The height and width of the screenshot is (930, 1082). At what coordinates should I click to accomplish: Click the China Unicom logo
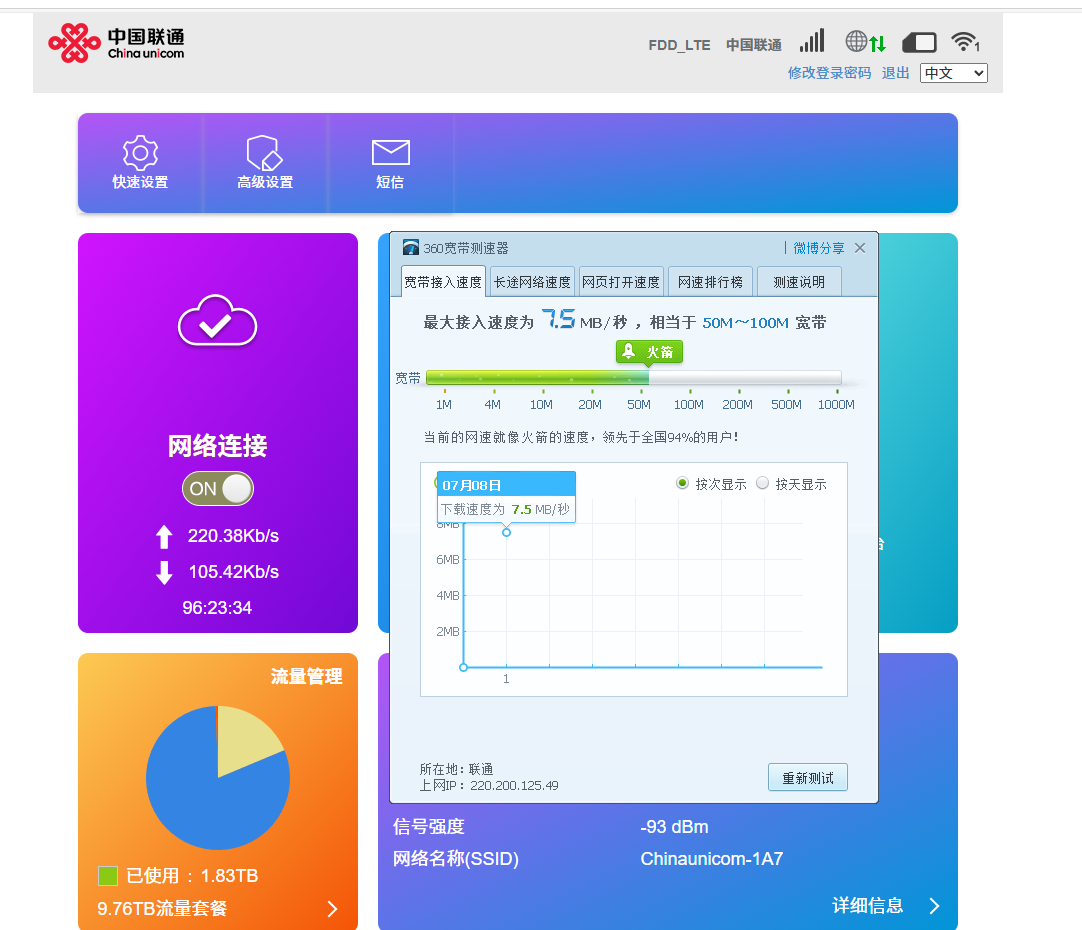(x=116, y=43)
